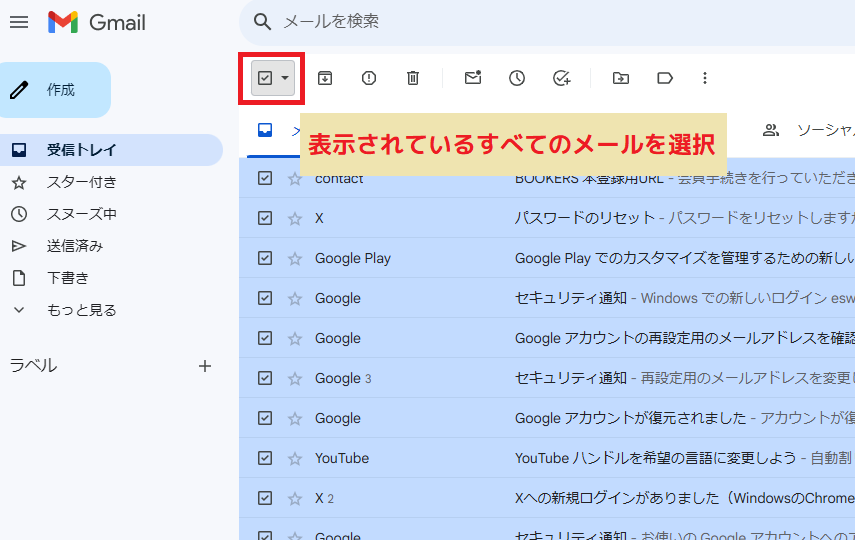Uncheck the X password reset email
This screenshot has width=855, height=540.
pyautogui.click(x=265, y=218)
